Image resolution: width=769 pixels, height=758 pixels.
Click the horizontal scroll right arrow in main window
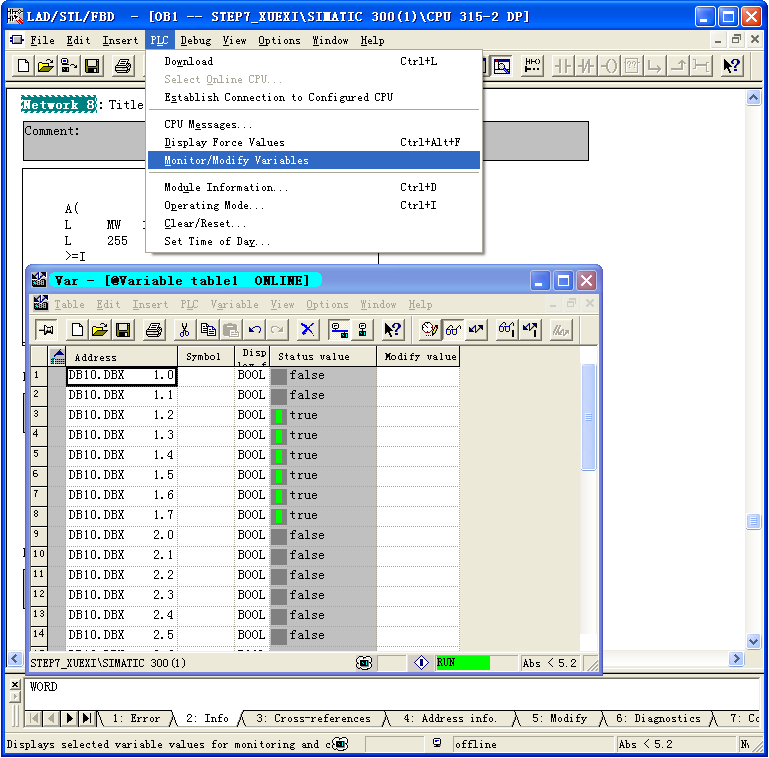point(735,658)
